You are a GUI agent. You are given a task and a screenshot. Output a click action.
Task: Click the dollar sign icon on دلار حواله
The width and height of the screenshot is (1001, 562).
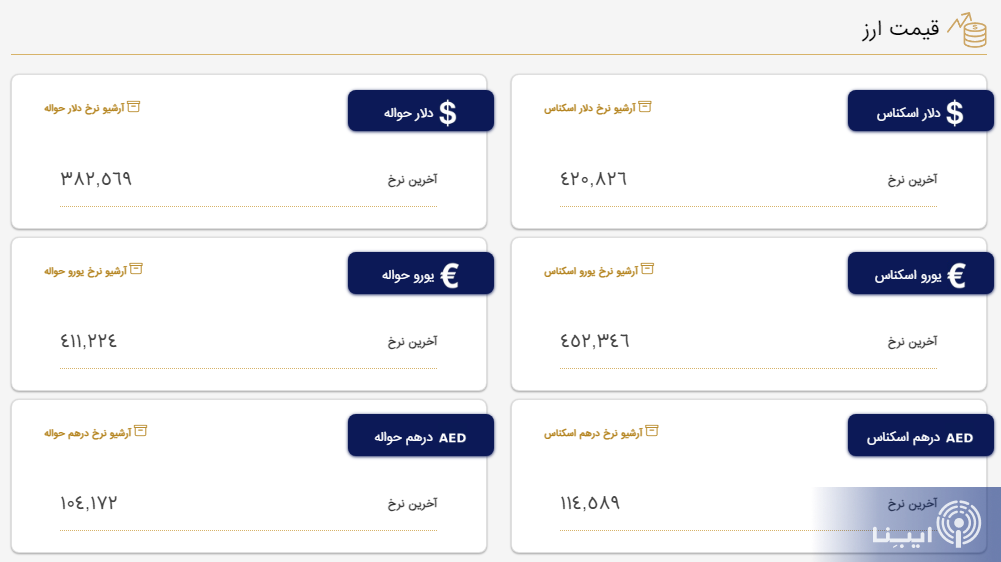pyautogui.click(x=448, y=113)
